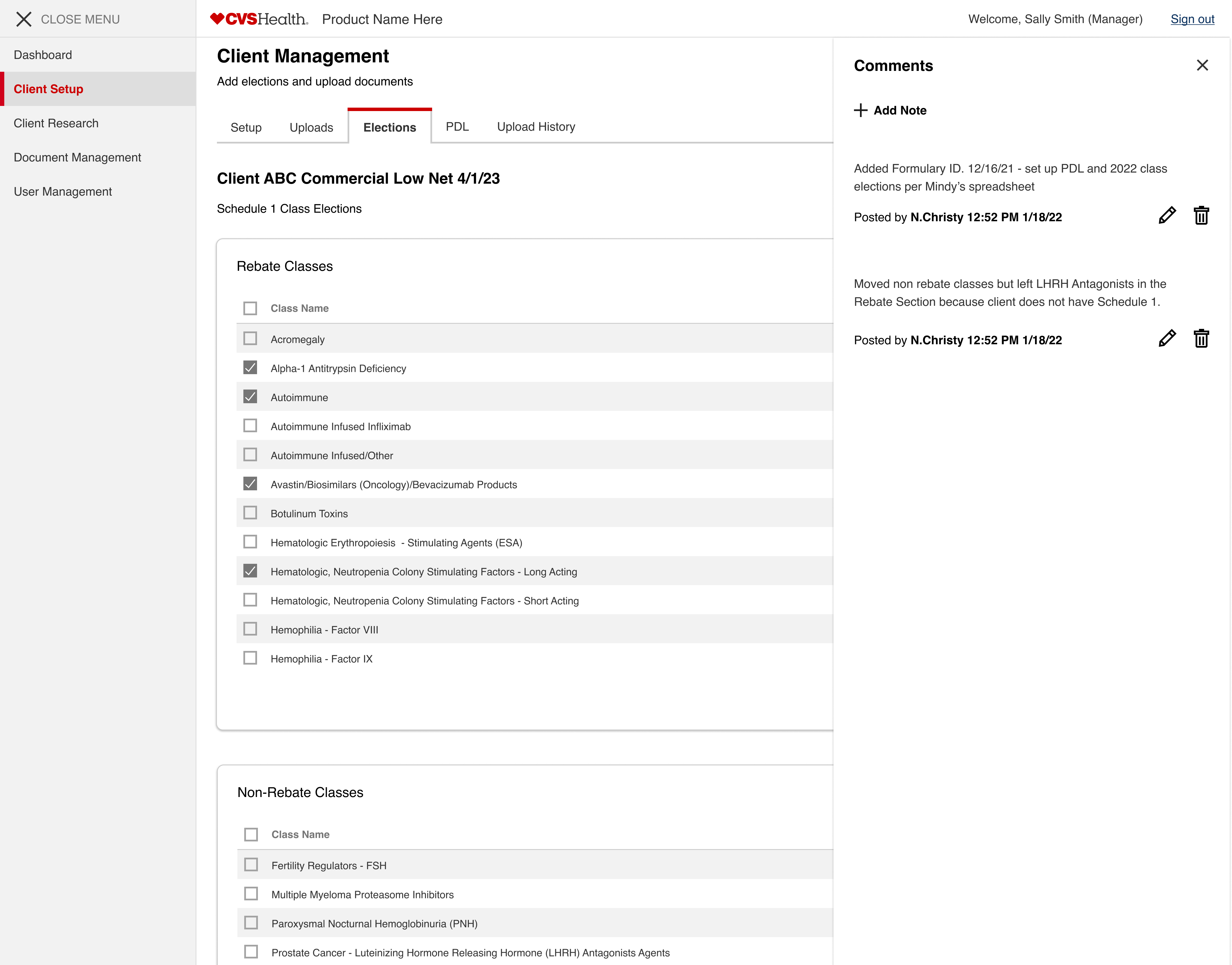Delete the LHRH Antagonists comment
Screen dimensions: 1232x965
point(1202,338)
